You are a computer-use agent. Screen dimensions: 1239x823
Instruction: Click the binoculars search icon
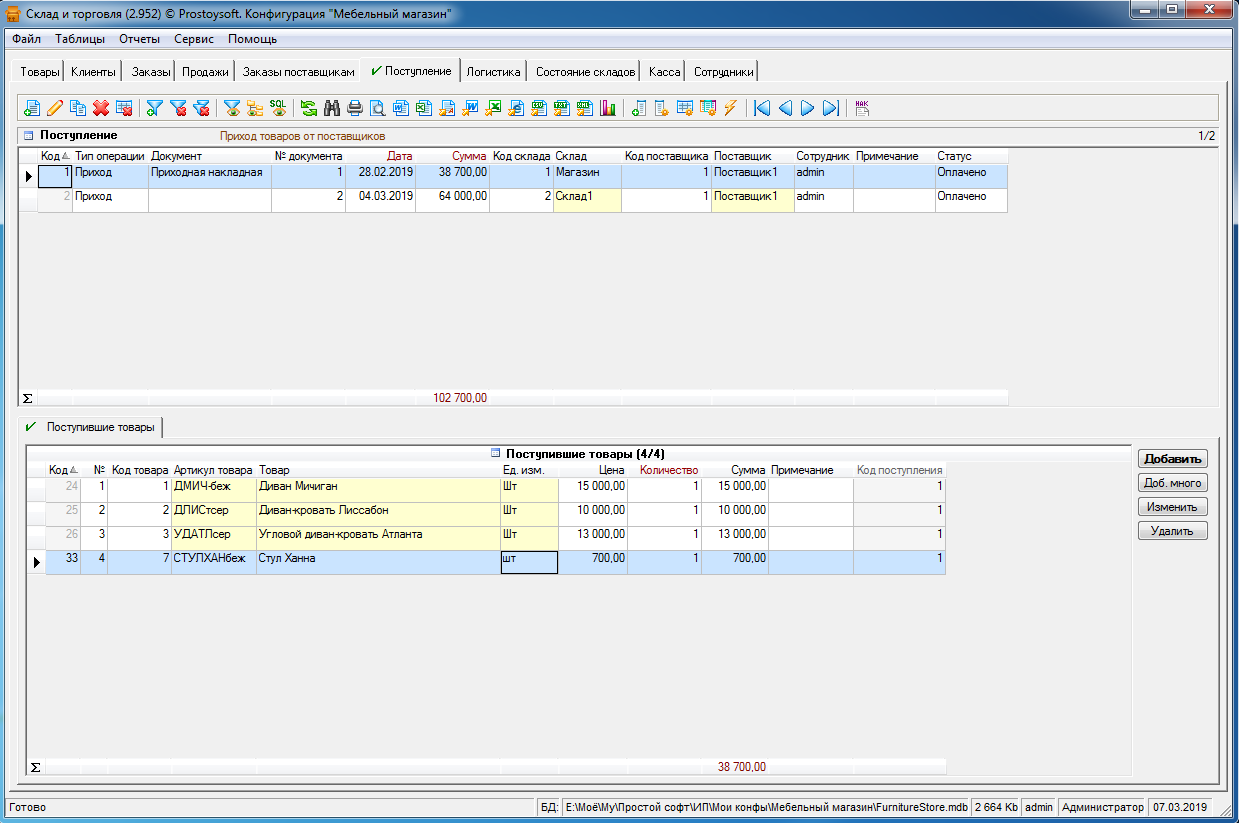[x=332, y=108]
